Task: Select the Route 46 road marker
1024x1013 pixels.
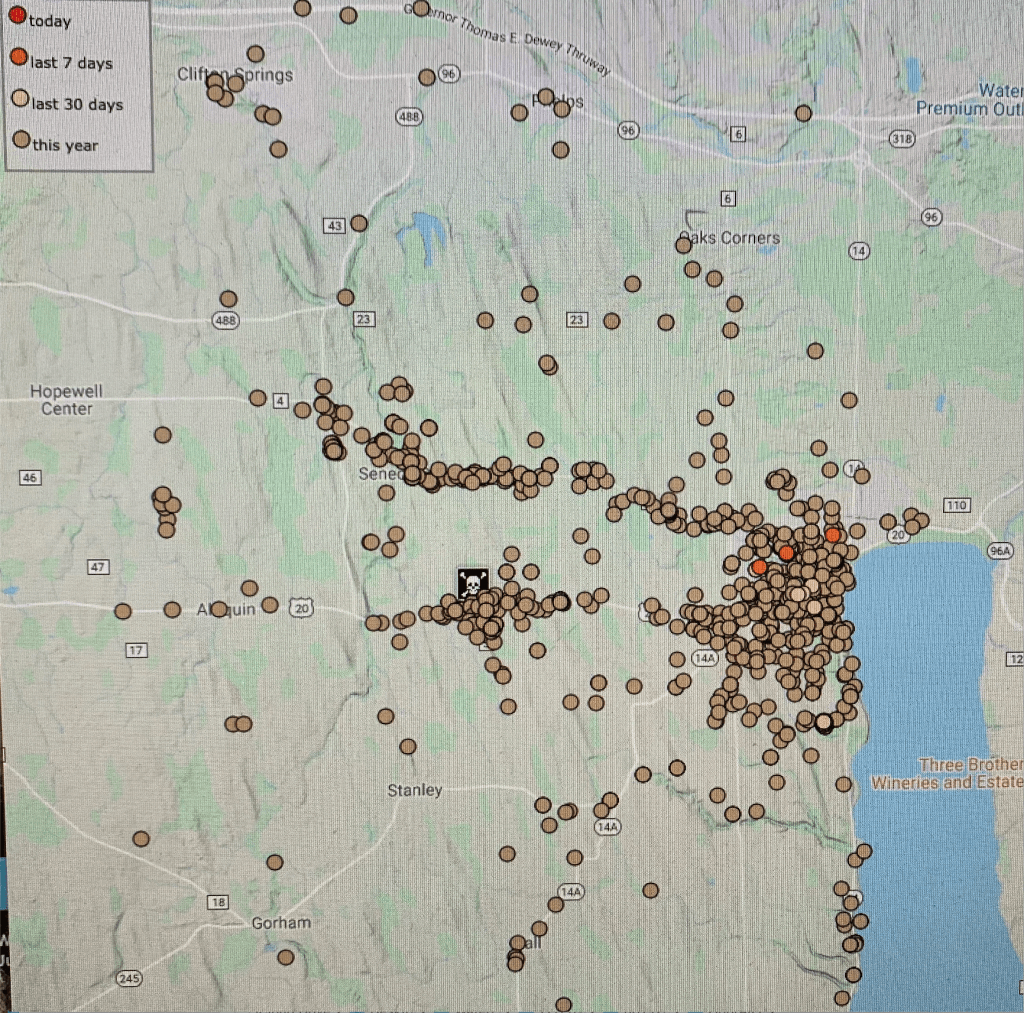Action: pos(30,478)
